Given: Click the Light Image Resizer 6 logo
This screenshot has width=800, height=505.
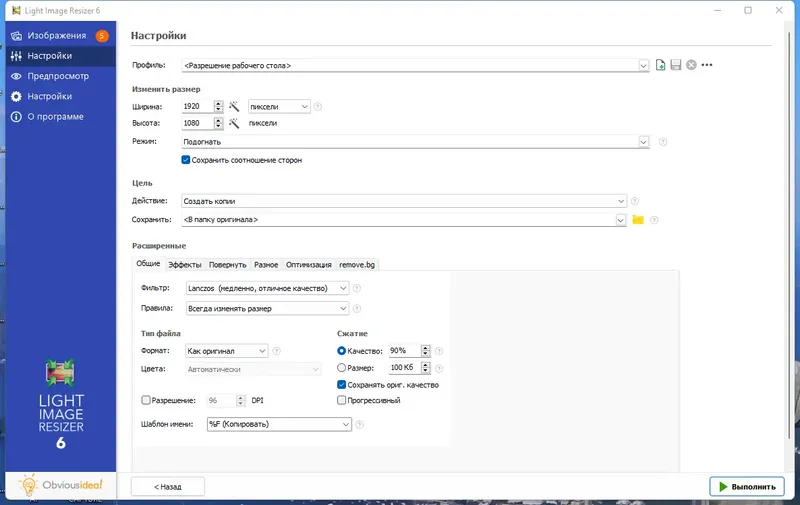Looking at the screenshot, I should [61, 403].
